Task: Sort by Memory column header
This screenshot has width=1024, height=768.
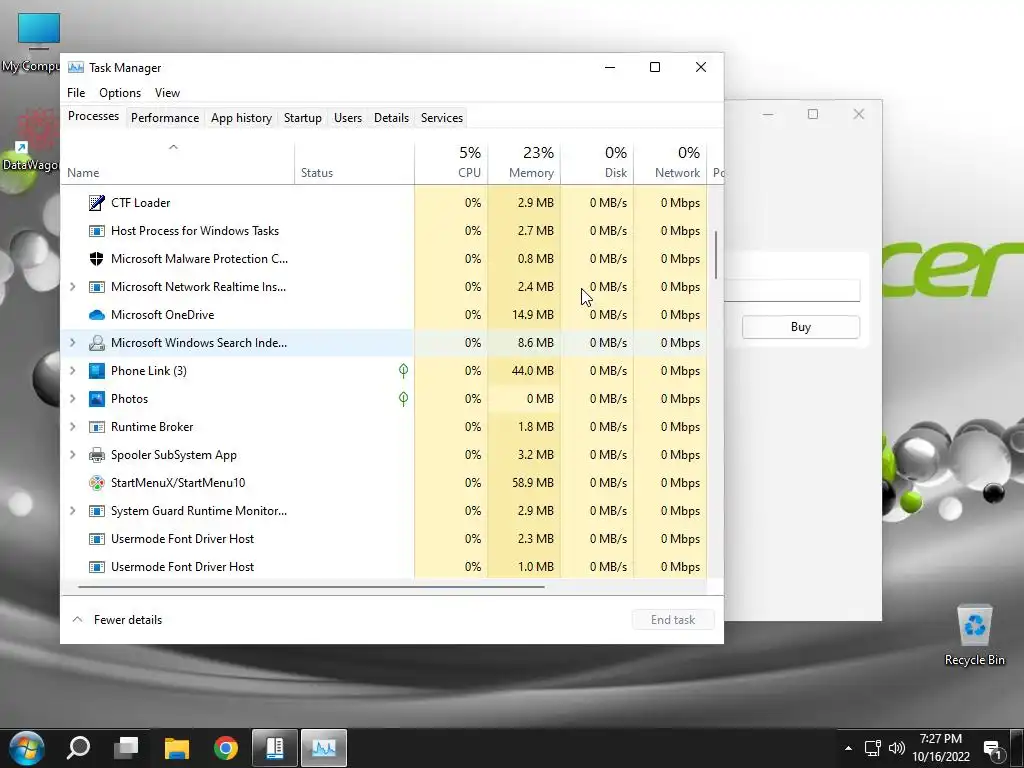Action: point(524,163)
